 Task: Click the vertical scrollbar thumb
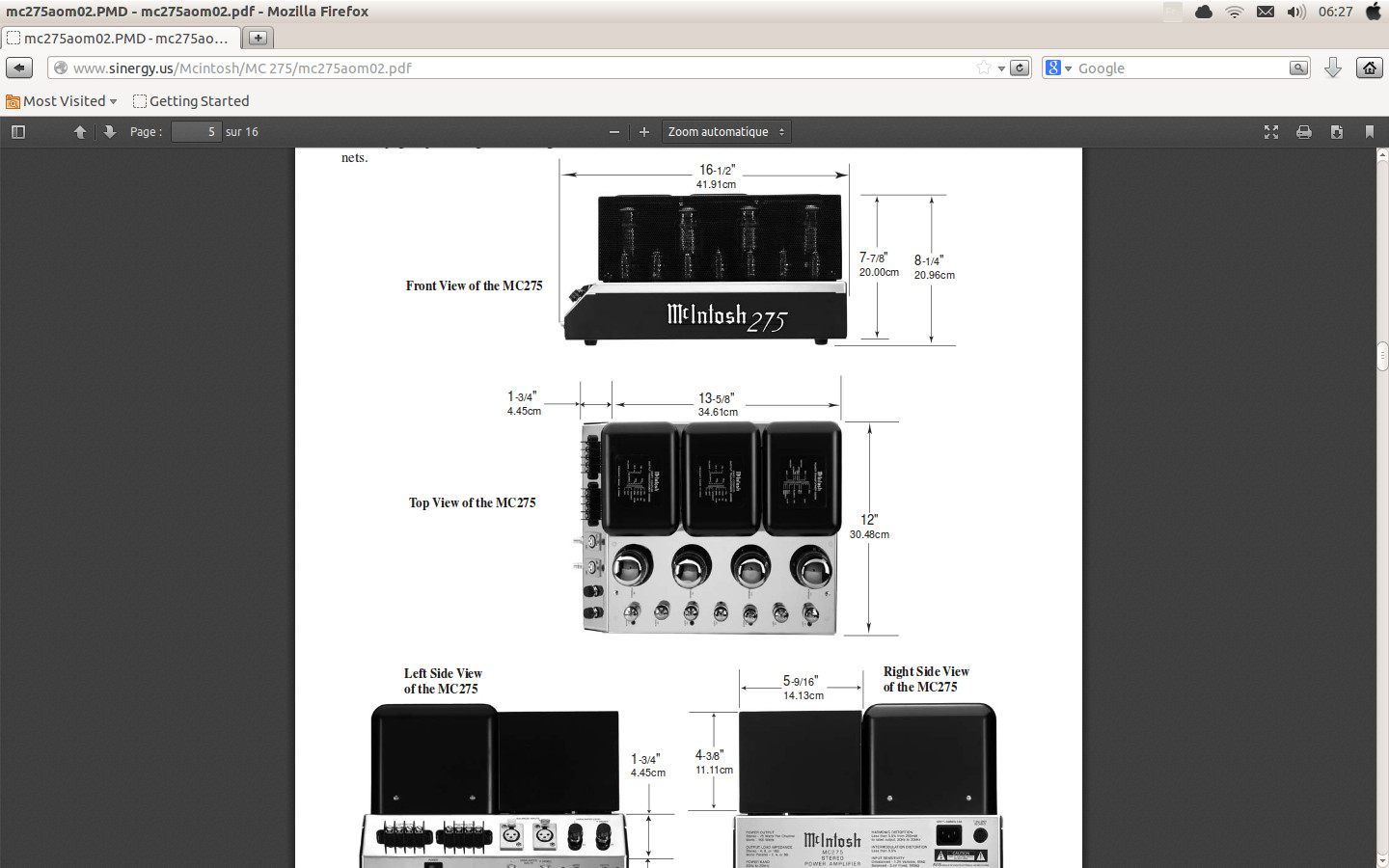(x=1382, y=356)
